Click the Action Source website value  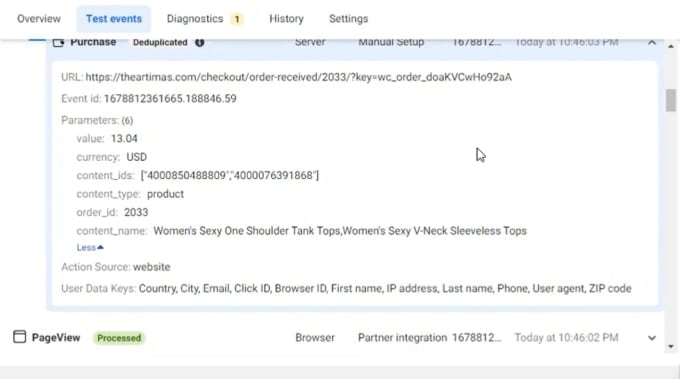(151, 267)
